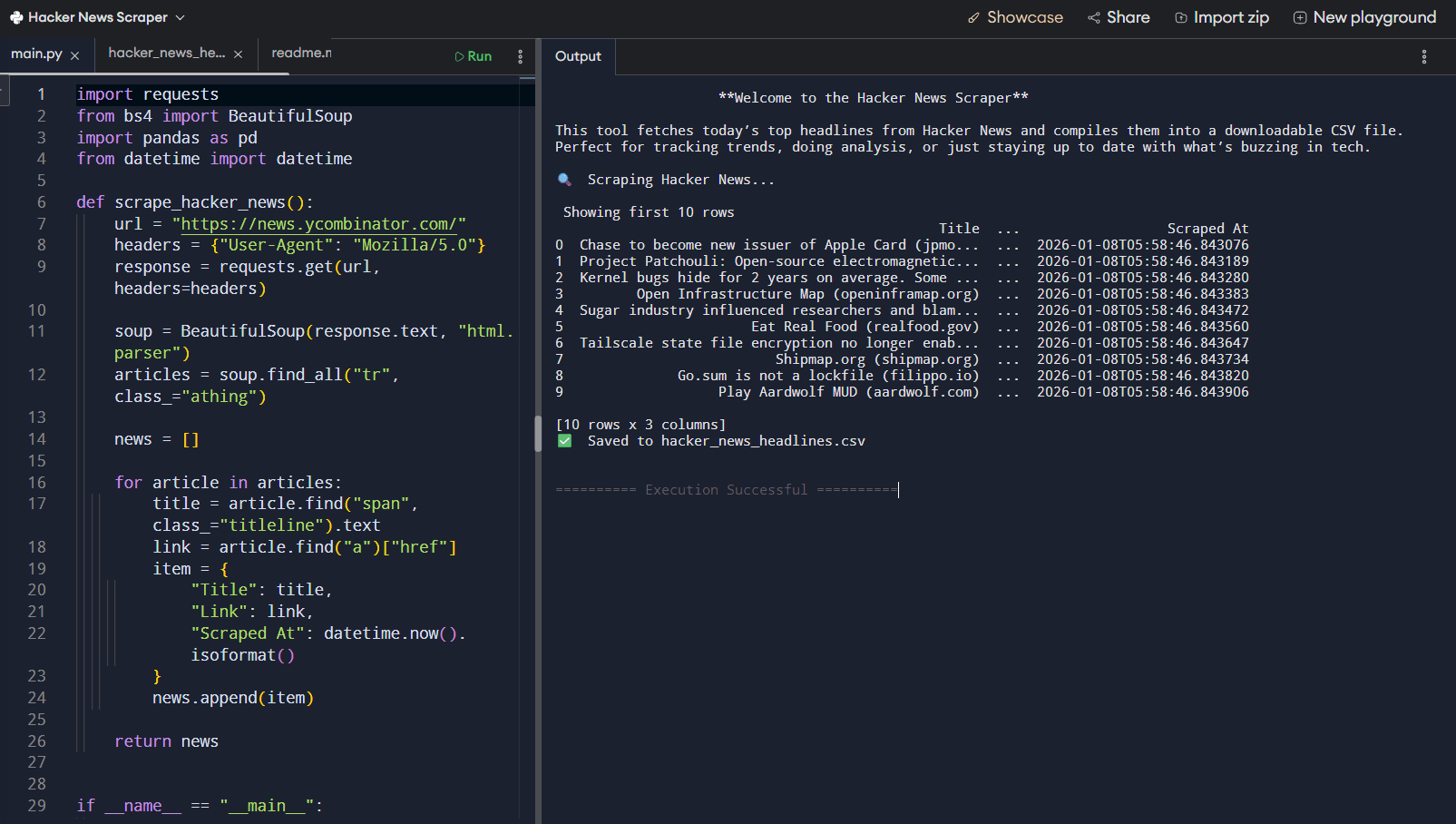Click 'Saved to hacker_news_headlines.csv' output text
This screenshot has height=824, width=1456.
[x=726, y=441]
